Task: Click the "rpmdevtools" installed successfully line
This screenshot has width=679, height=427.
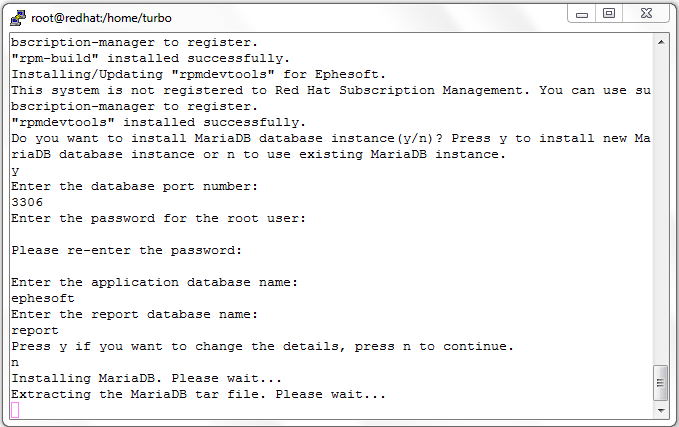Action: coord(158,122)
